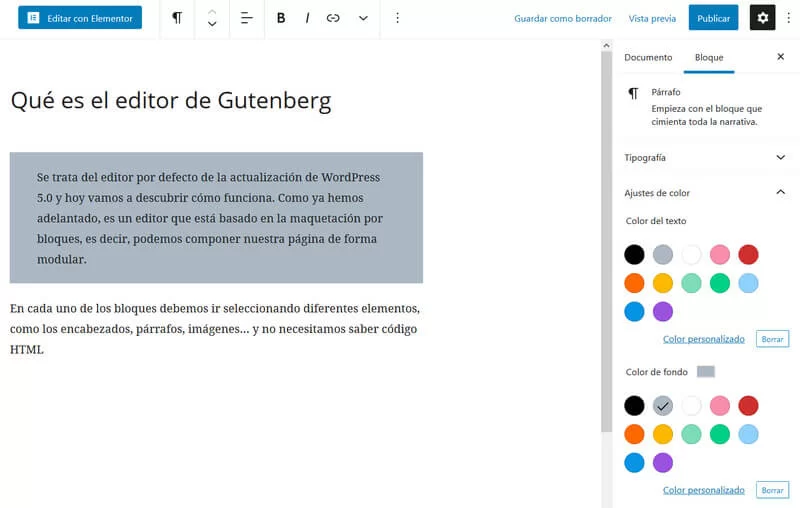
Task: Open Color personalizado for text color
Action: [704, 339]
